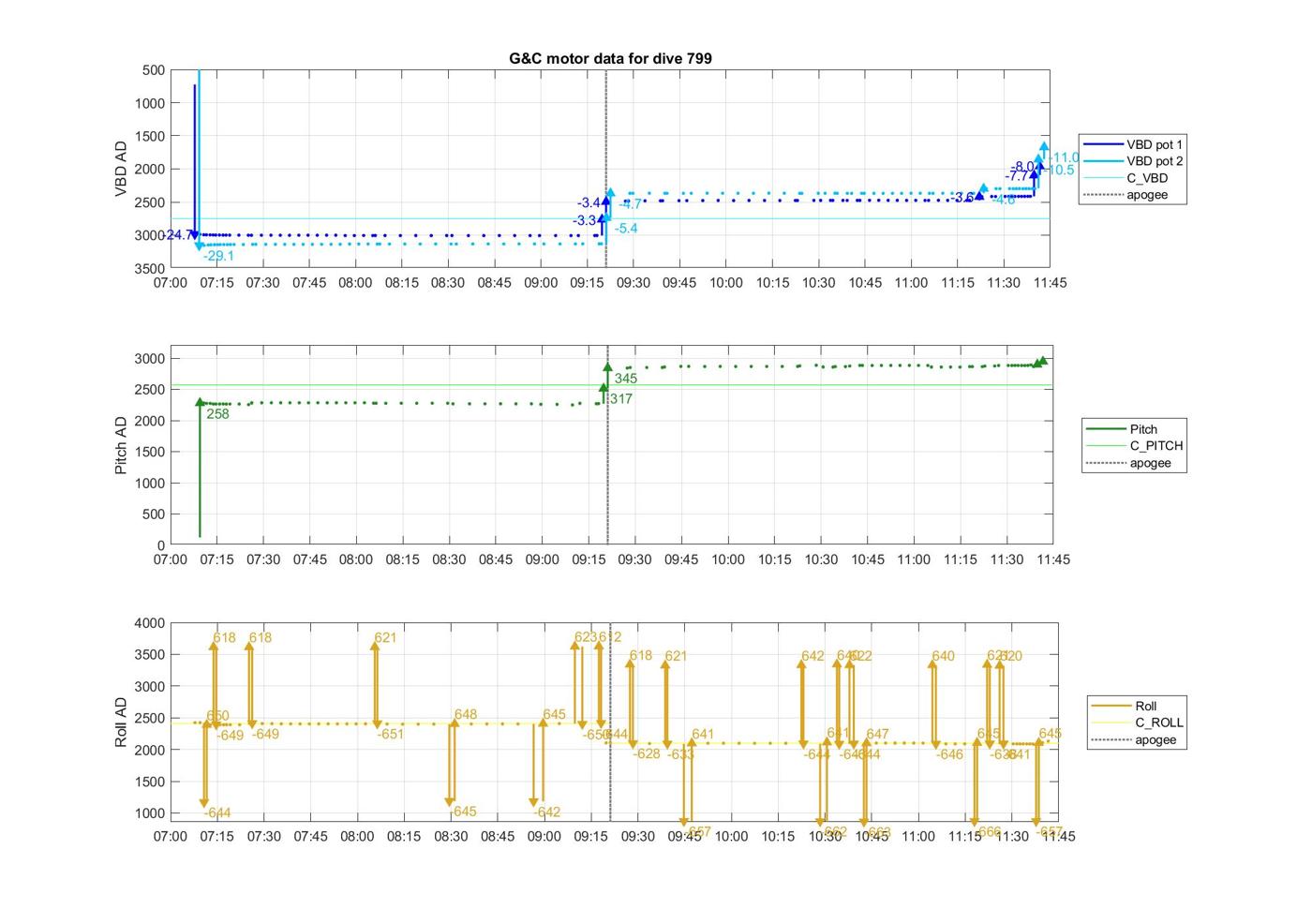Click the '-11.0' VBD annotation
This screenshot has height=924, width=1312.
pos(1064,157)
